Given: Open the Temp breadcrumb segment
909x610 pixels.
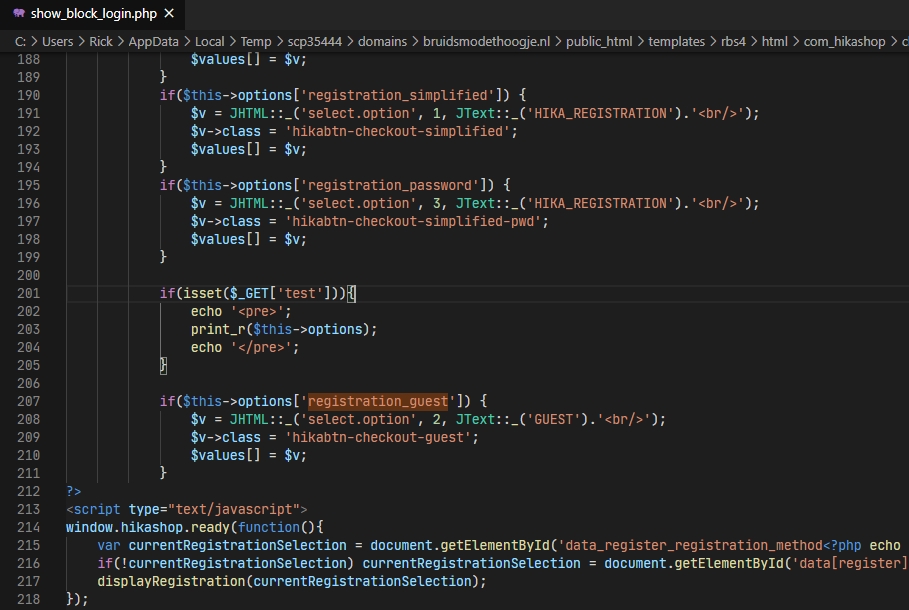Looking at the screenshot, I should tap(256, 42).
